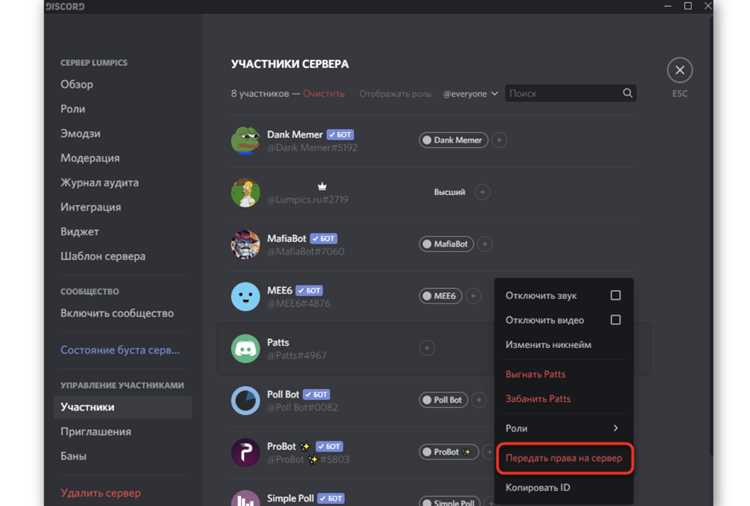The height and width of the screenshot is (506, 750).
Task: Click the Очистить link
Action: [x=324, y=94]
